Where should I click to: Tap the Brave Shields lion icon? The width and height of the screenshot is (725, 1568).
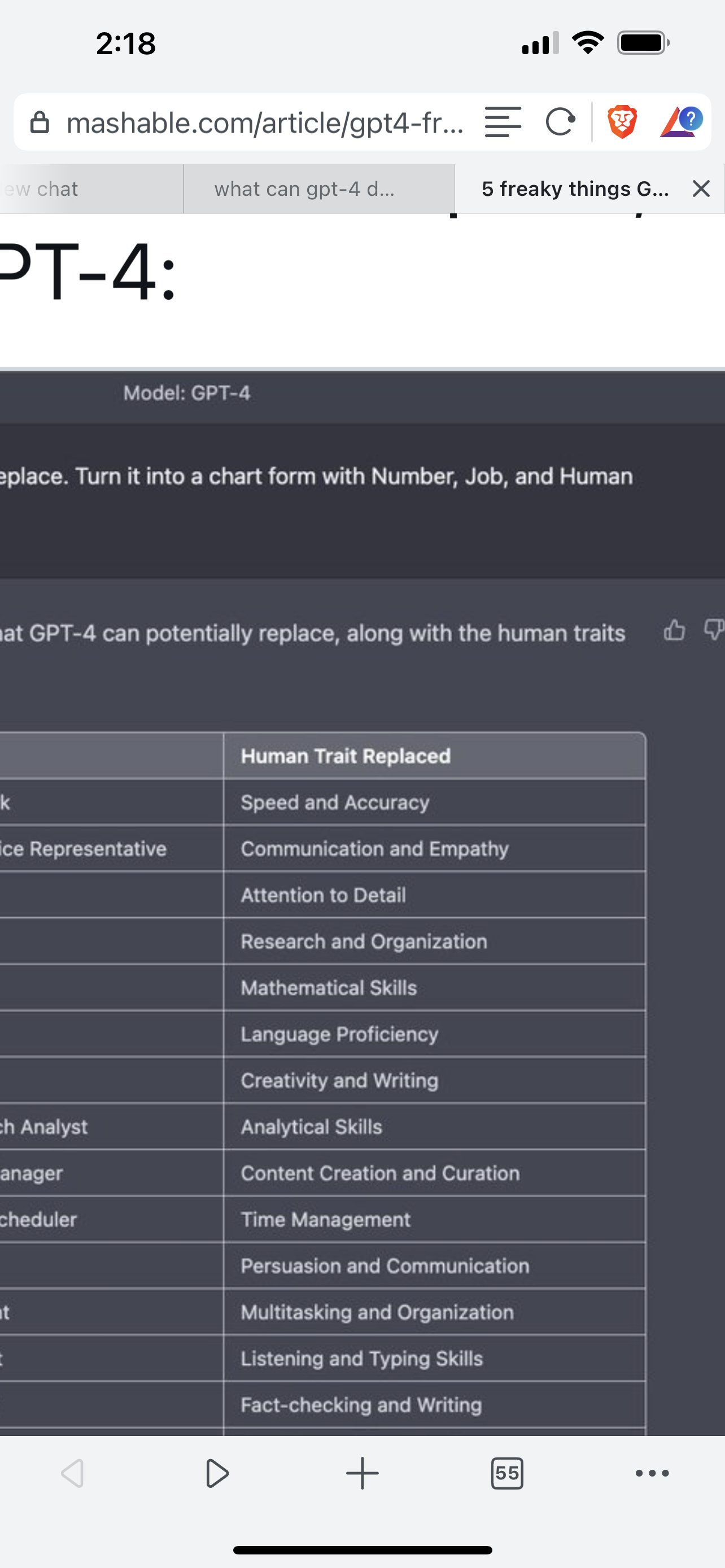click(622, 122)
